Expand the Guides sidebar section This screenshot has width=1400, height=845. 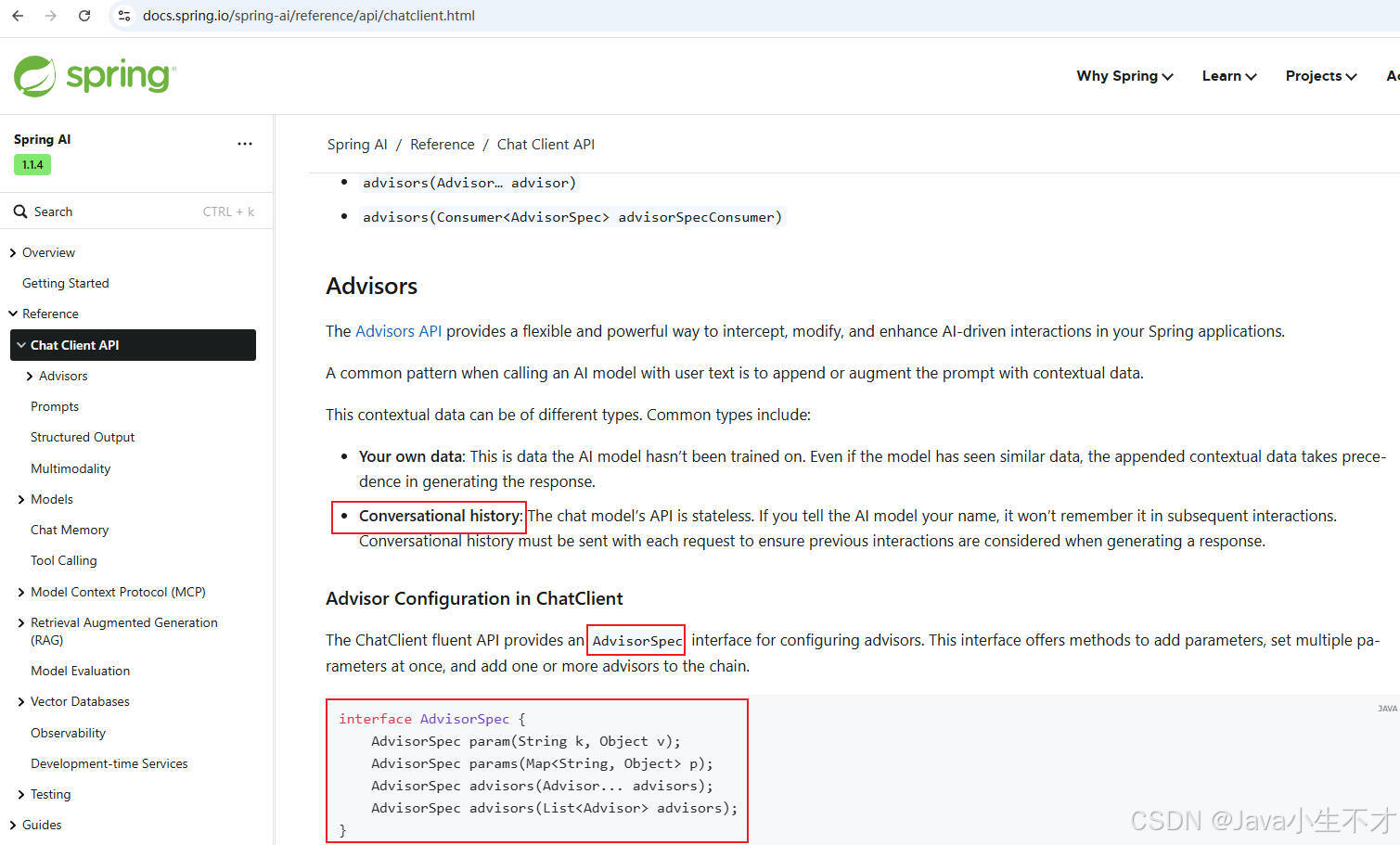13,825
